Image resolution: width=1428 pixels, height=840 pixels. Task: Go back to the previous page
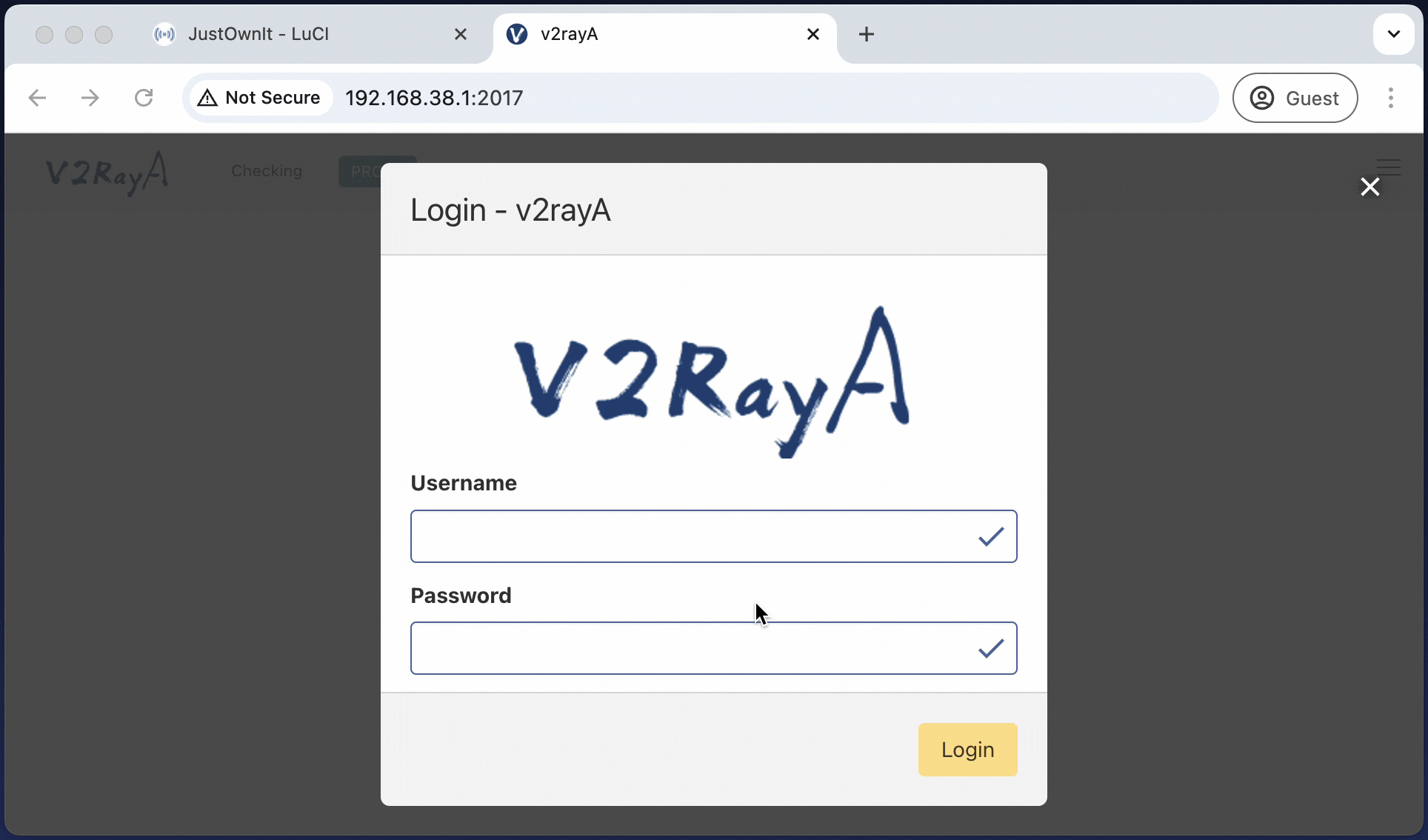[37, 98]
